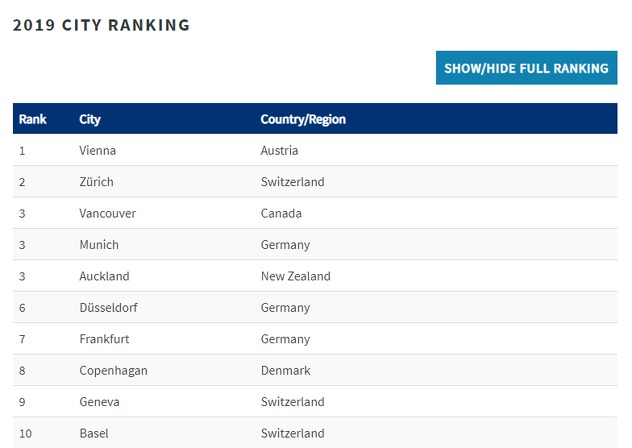Screen dimensions: 632x448
Task: Click the Country/Region column header
Action: (303, 119)
